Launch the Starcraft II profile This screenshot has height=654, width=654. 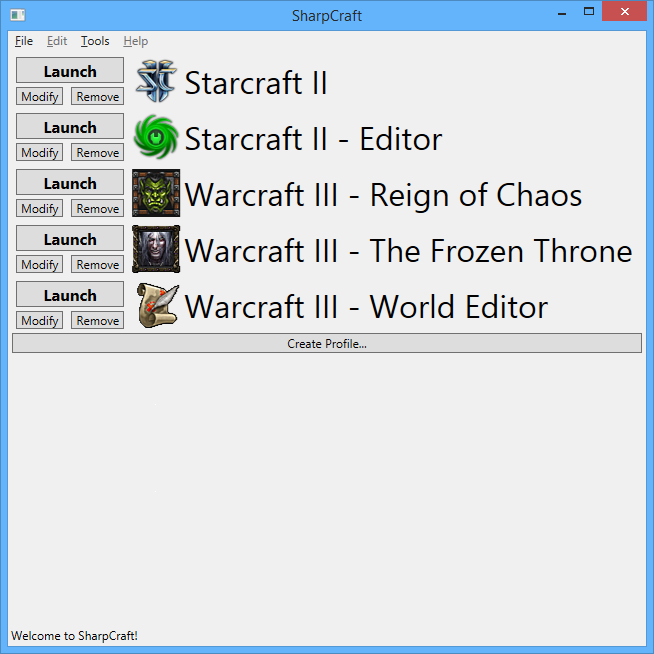(x=70, y=70)
